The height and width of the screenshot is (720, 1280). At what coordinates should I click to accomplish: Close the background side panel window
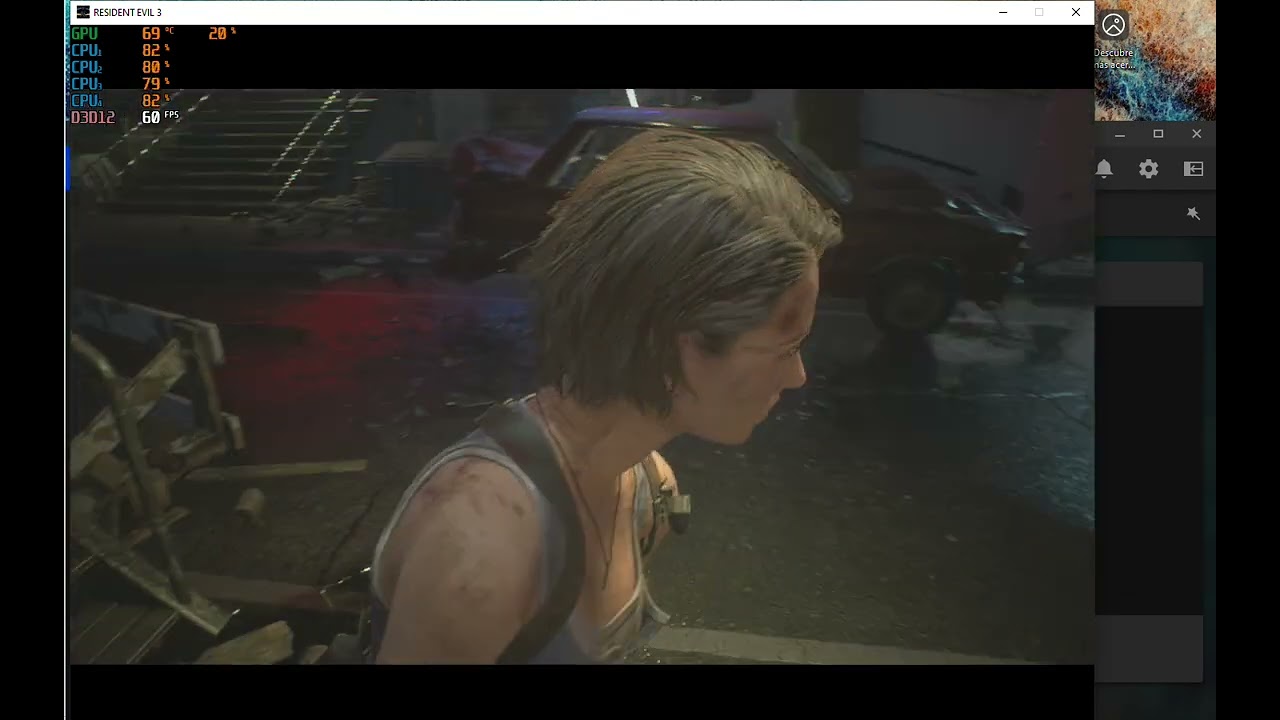(x=1197, y=134)
